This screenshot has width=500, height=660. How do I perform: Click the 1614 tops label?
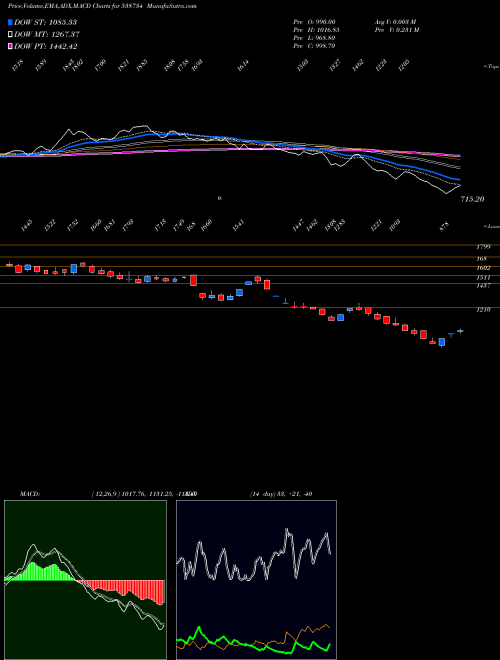[x=243, y=65]
